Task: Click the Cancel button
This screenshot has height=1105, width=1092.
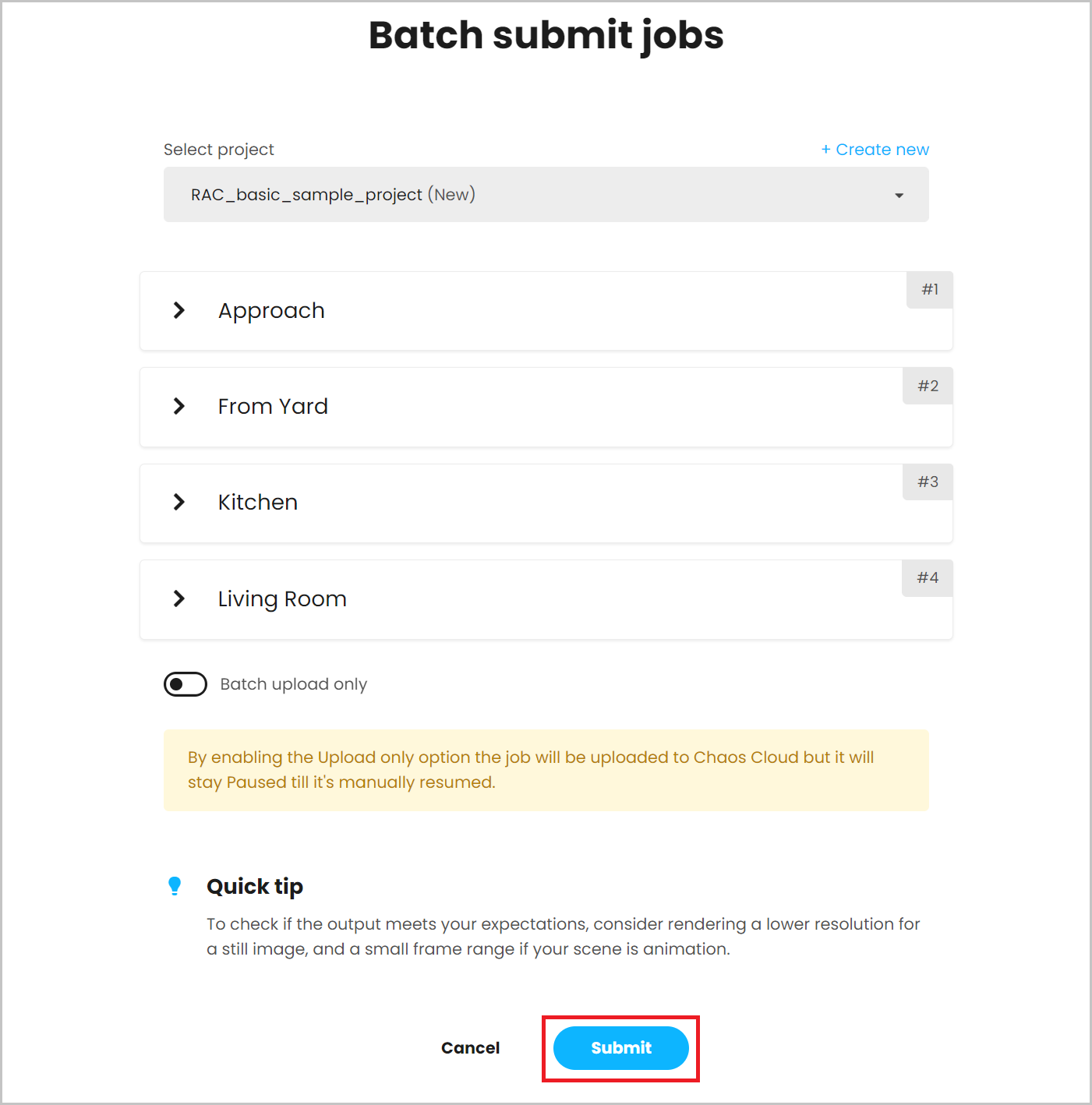Action: pyautogui.click(x=470, y=1048)
